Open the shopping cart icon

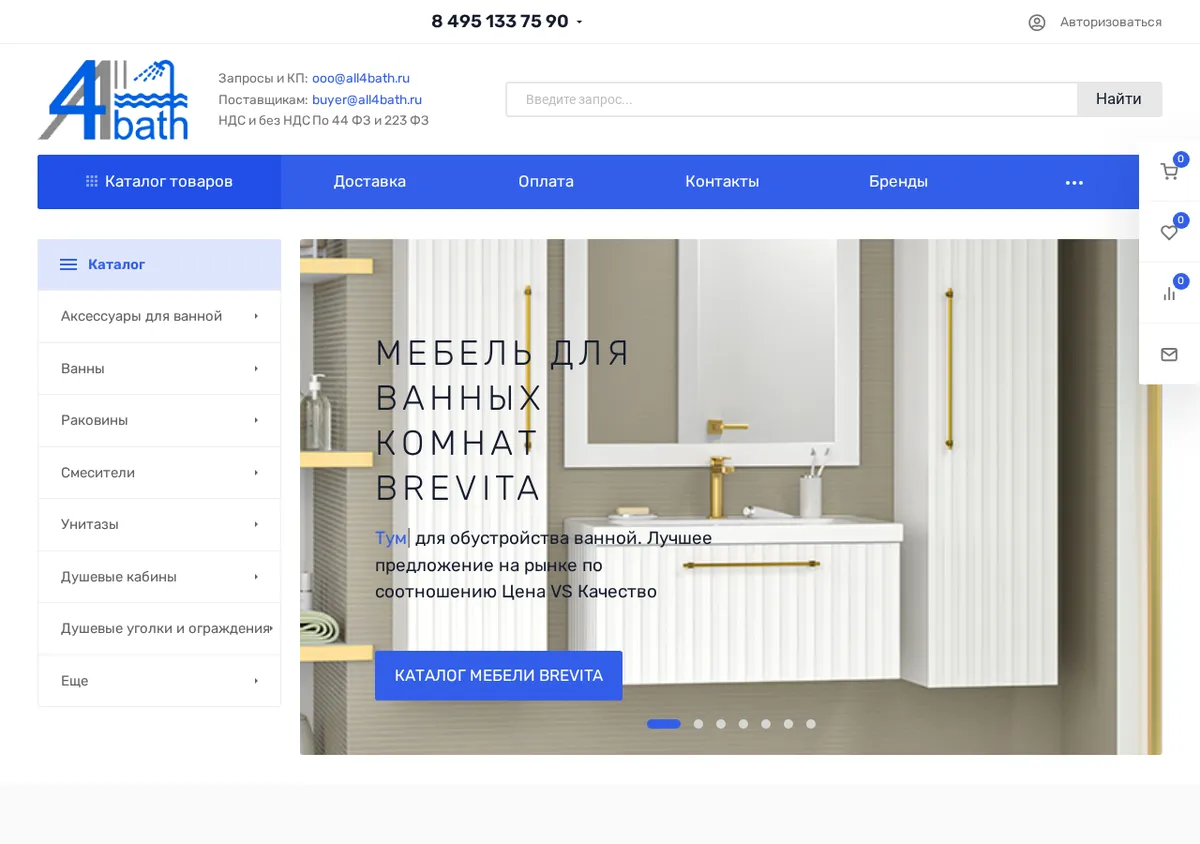1169,172
